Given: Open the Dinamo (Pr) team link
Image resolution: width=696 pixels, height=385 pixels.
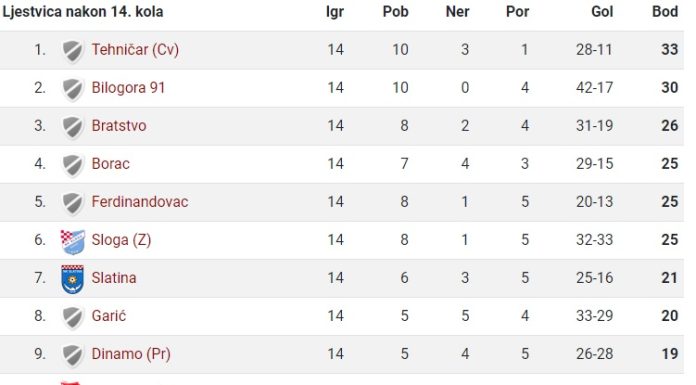Looking at the screenshot, I should pyautogui.click(x=131, y=354).
